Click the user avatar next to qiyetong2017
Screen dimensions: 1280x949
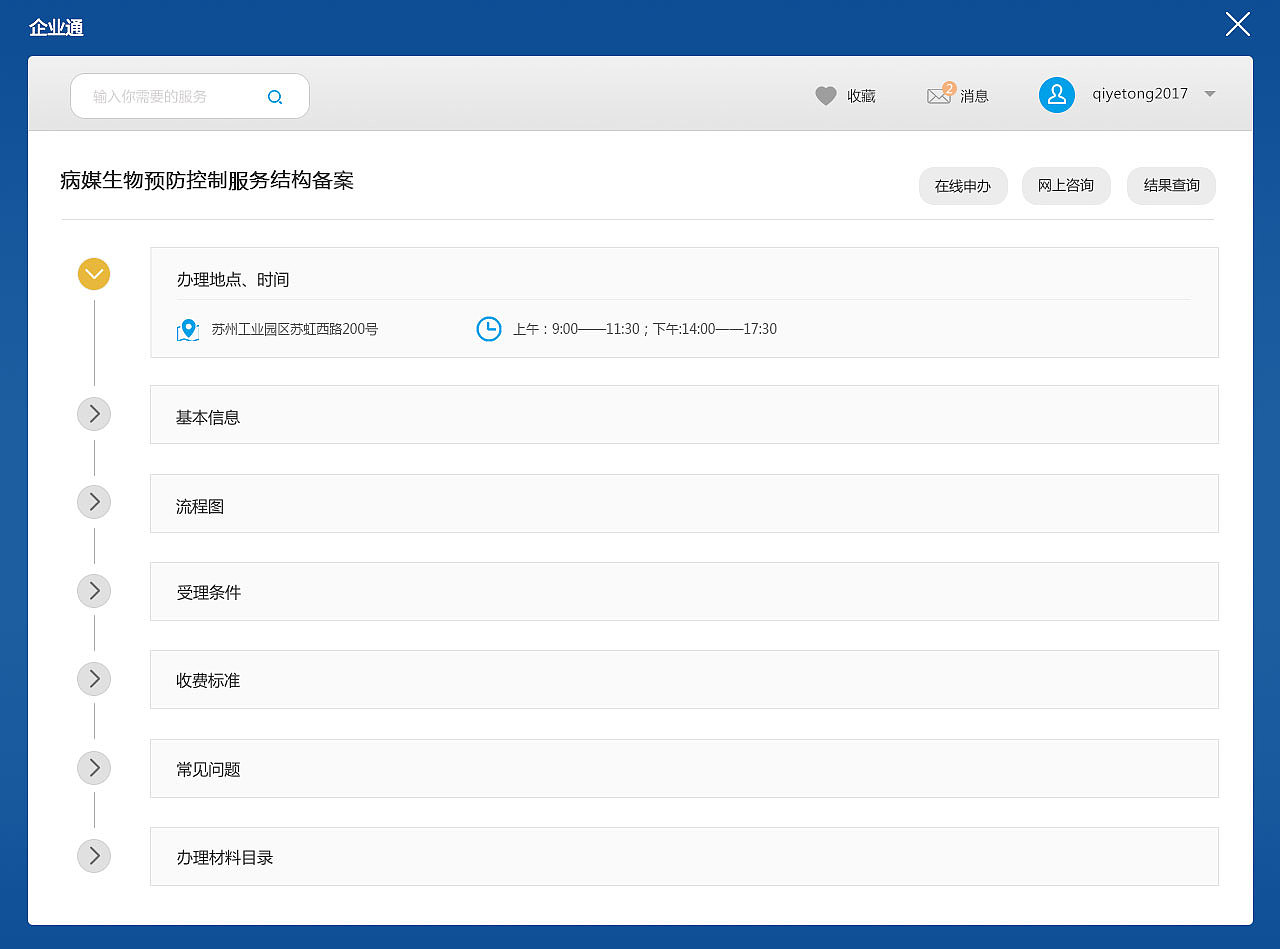[1057, 95]
